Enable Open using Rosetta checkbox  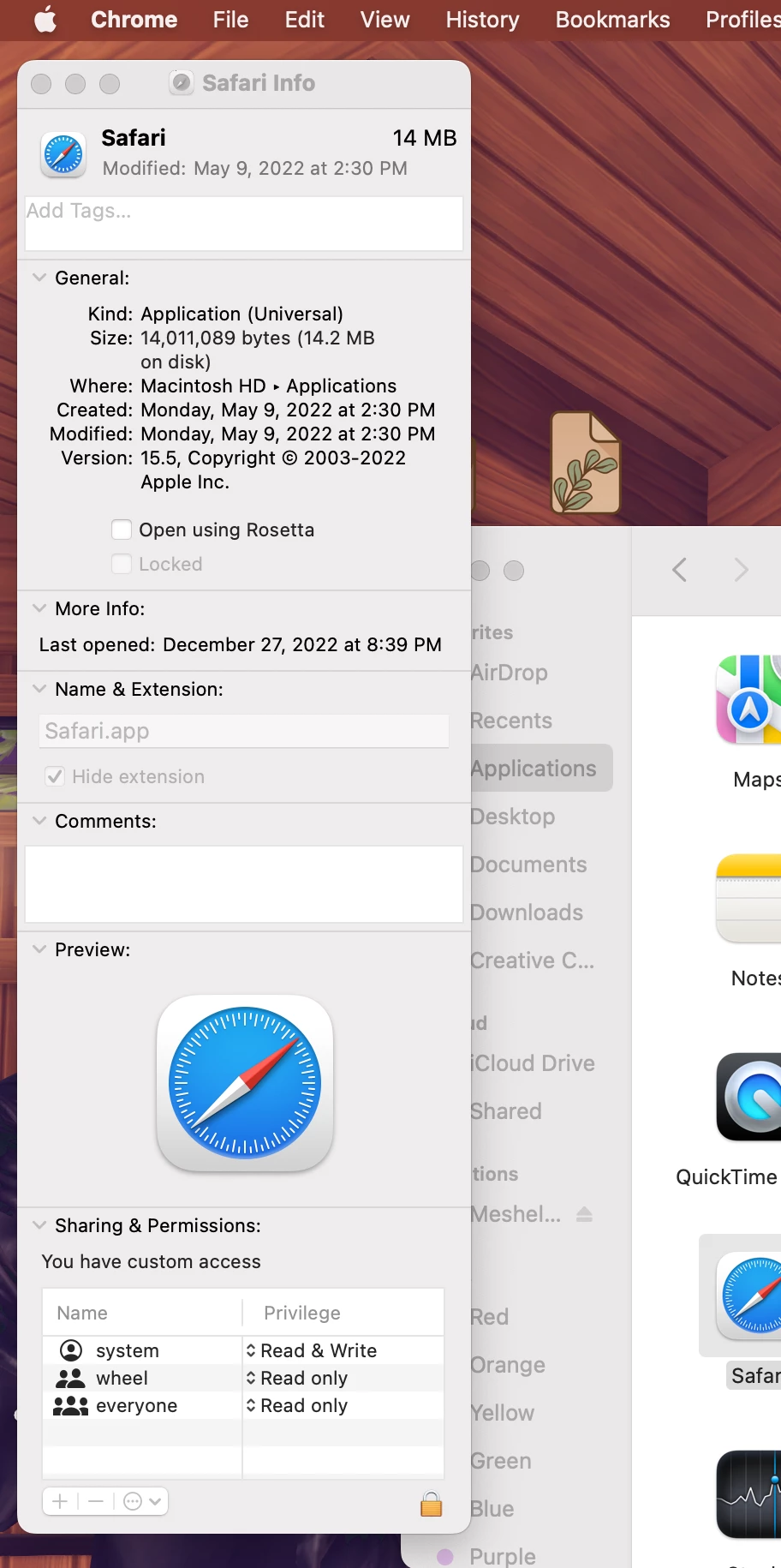click(x=122, y=530)
